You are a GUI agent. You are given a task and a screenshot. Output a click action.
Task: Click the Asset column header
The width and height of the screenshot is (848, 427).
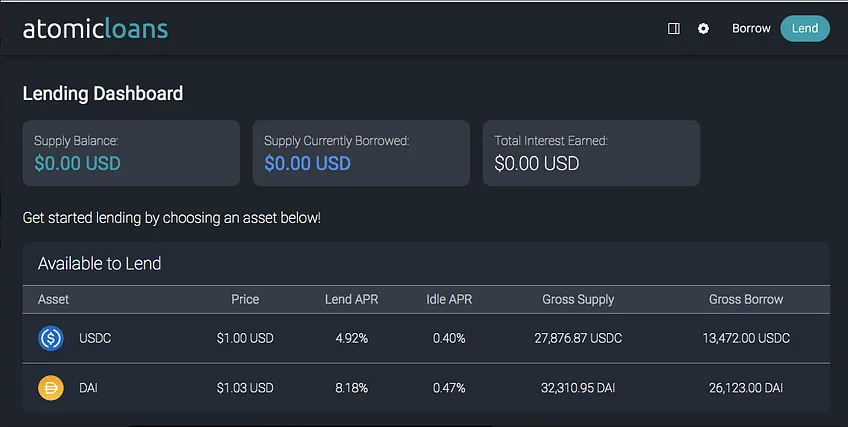[53, 299]
